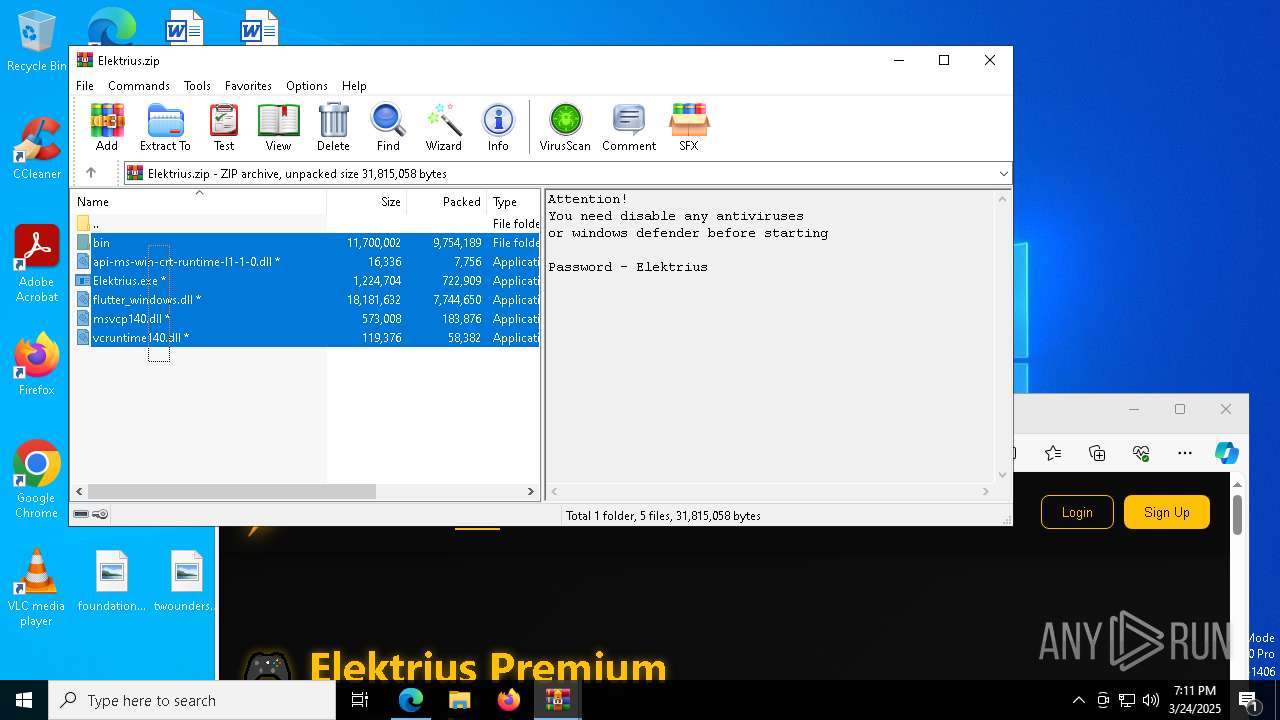
Task: Click the browser favorites star icon
Action: tap(1053, 453)
